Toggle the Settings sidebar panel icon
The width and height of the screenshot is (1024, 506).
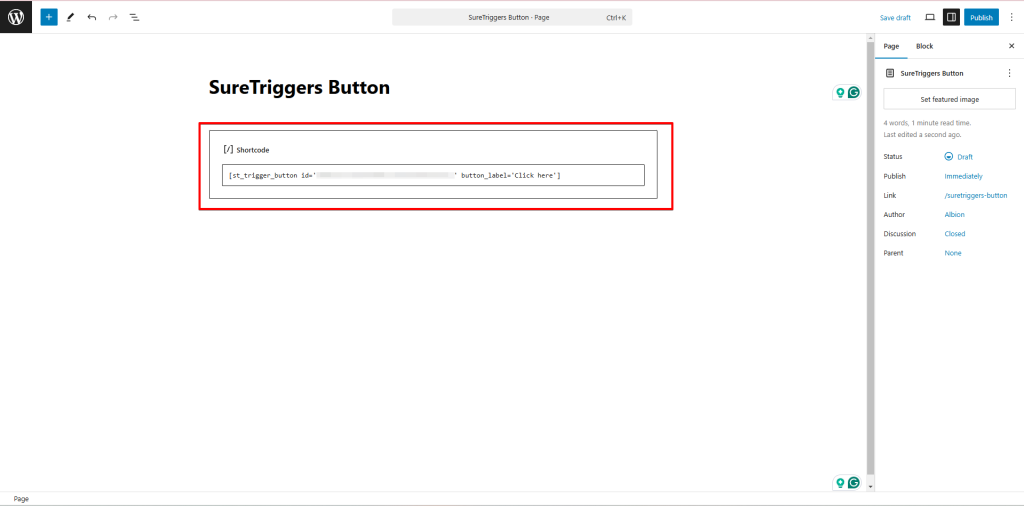click(951, 17)
